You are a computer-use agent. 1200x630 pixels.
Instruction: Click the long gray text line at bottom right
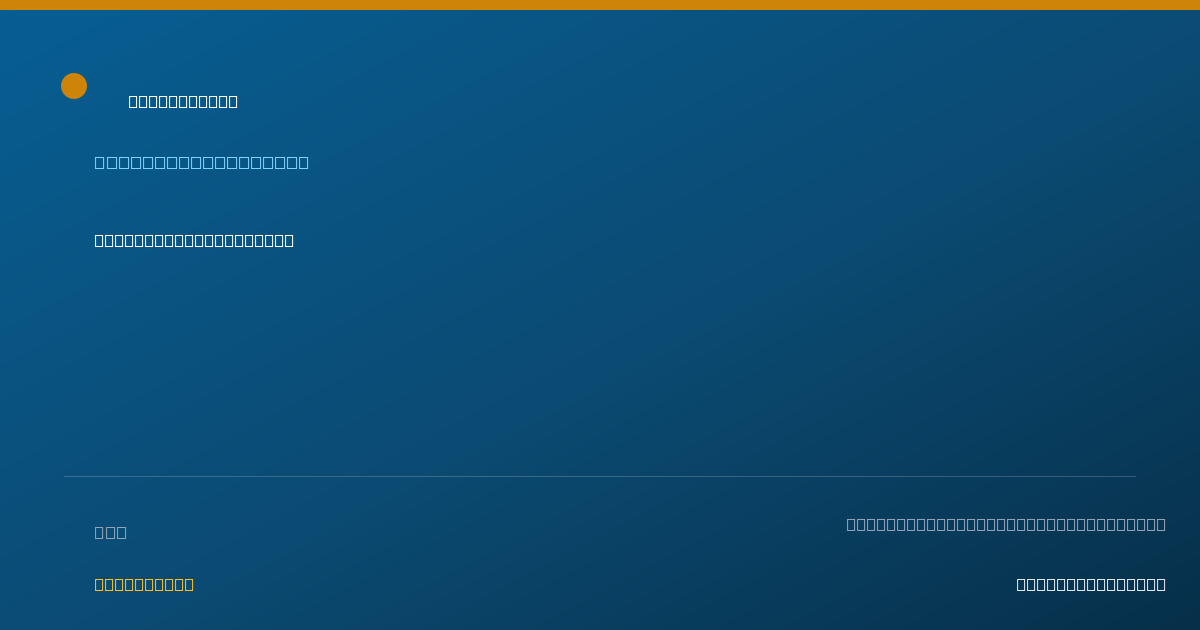pyautogui.click(x=1006, y=524)
